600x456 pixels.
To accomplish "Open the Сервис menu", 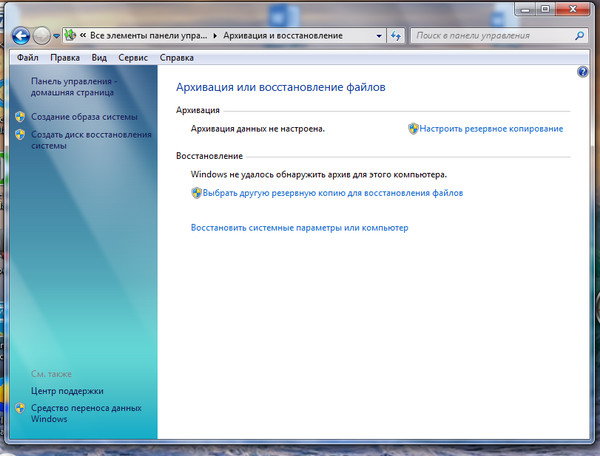I will (x=133, y=58).
